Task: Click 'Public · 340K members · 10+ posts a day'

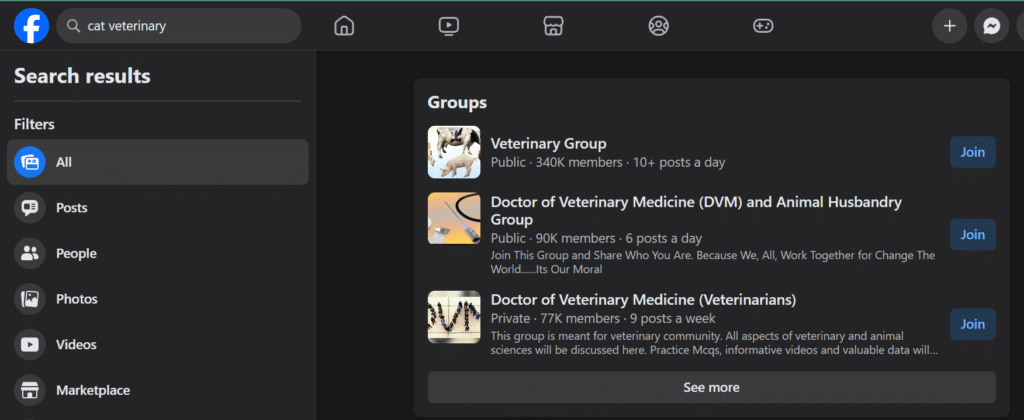Action: (x=608, y=162)
